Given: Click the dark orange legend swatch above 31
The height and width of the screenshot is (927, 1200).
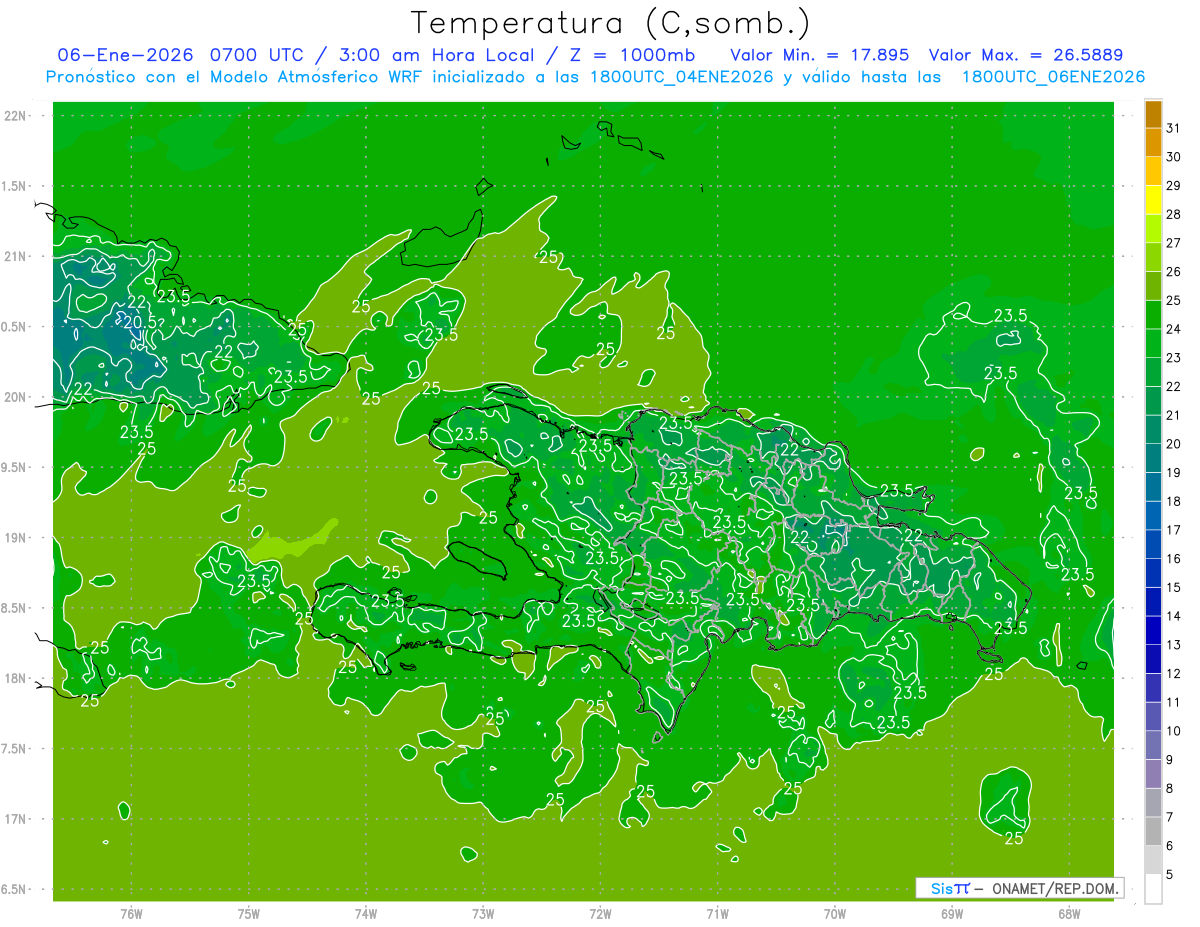Looking at the screenshot, I should (1153, 114).
